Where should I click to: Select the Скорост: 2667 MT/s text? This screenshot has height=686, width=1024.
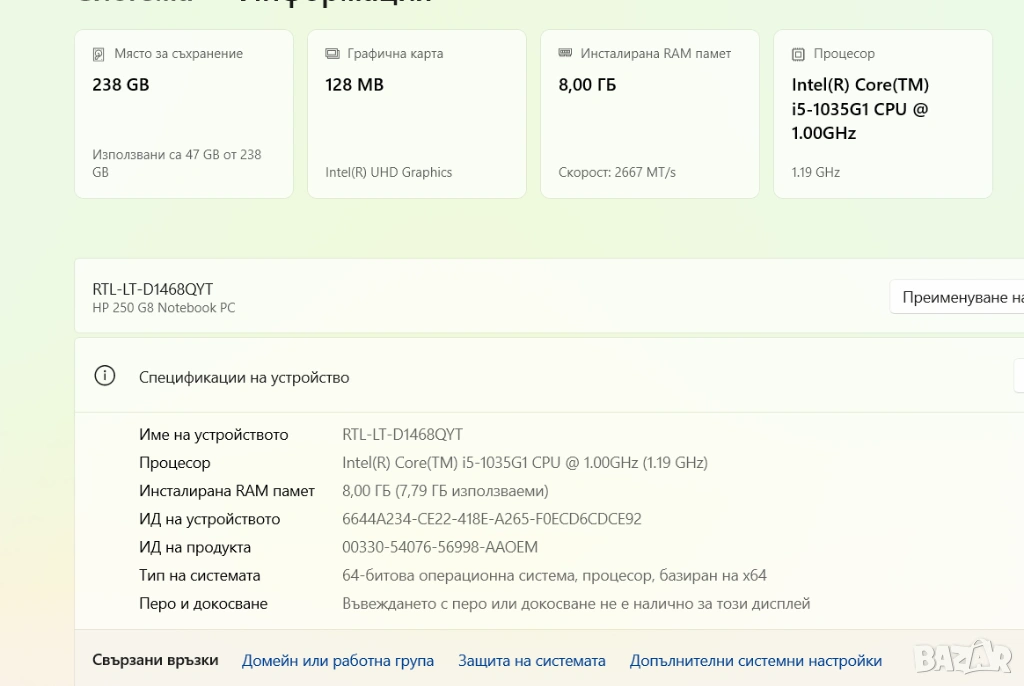[617, 172]
